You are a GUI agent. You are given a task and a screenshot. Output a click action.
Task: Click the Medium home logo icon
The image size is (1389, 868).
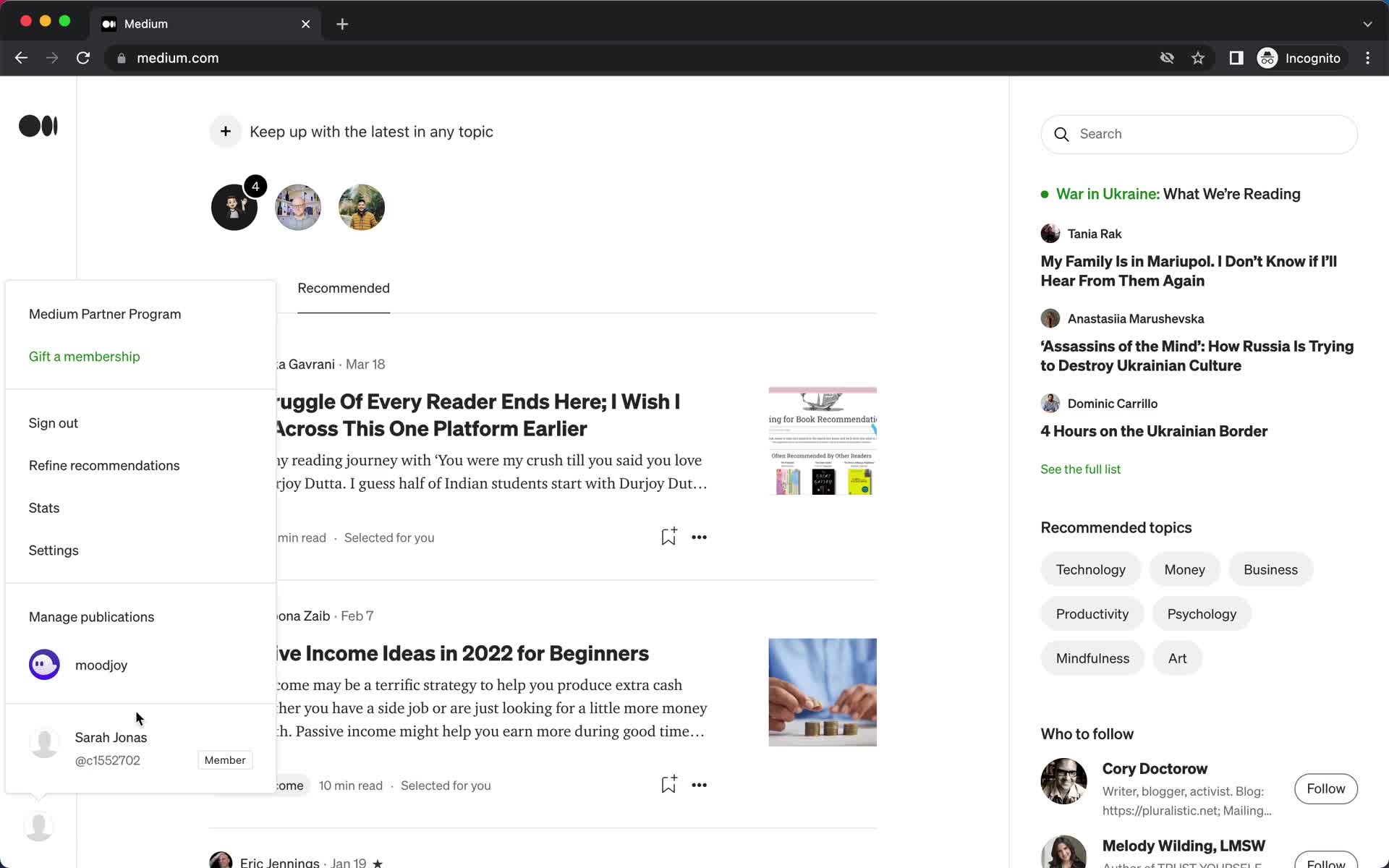point(38,125)
